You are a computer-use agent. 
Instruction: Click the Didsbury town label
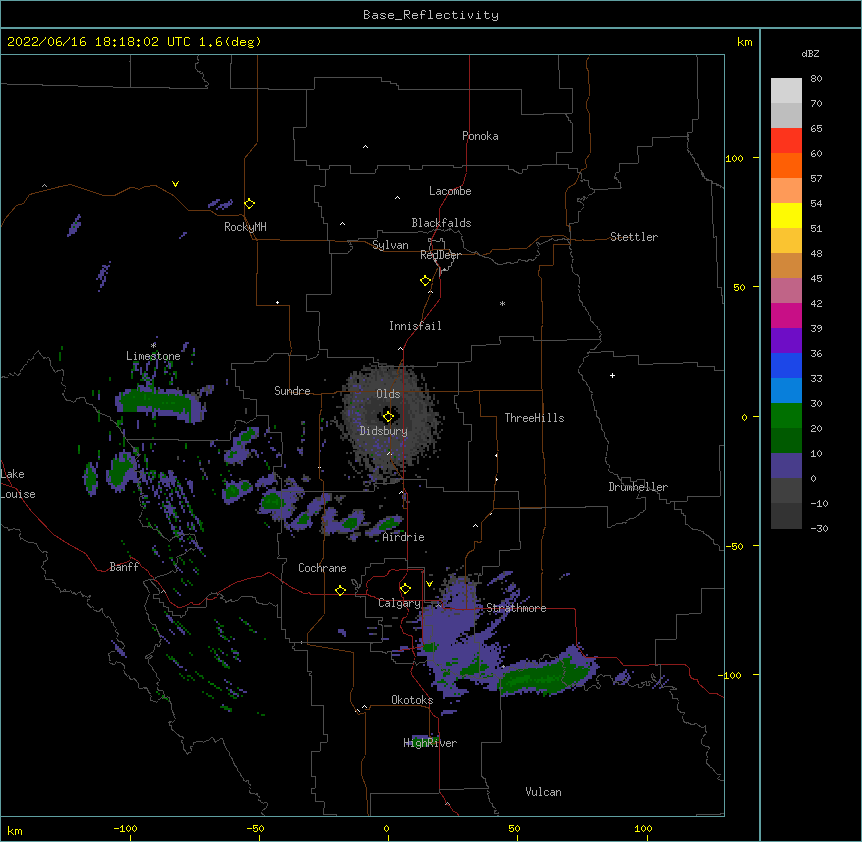[x=383, y=431]
